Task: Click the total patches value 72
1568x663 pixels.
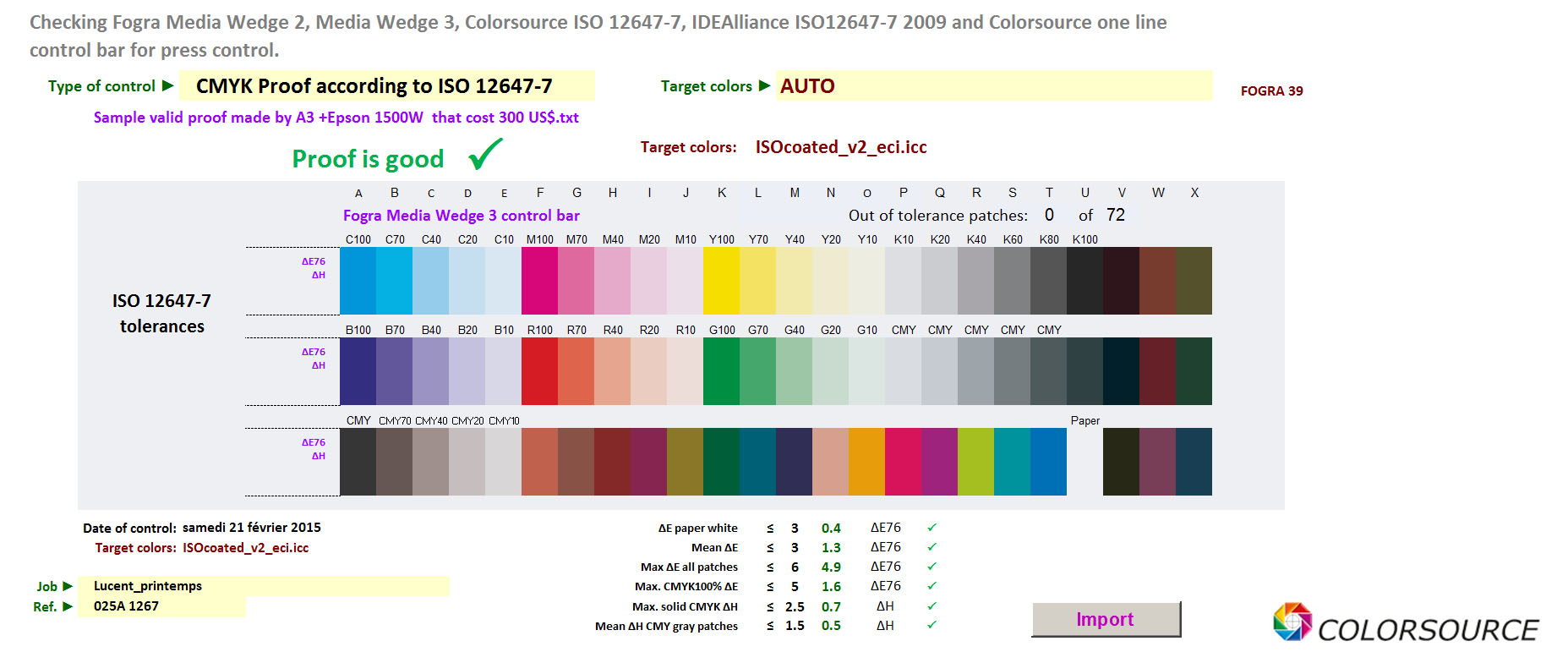Action: (x=1116, y=215)
